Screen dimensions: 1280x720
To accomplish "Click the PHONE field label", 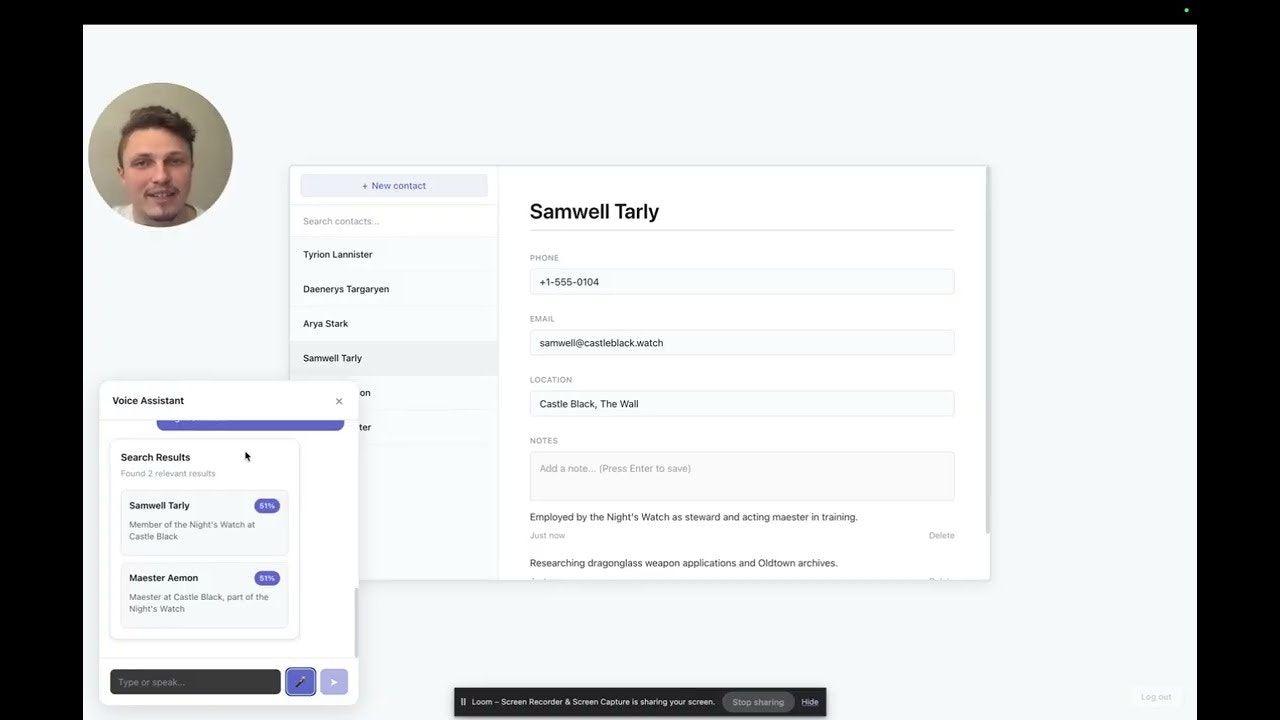I will point(544,258).
